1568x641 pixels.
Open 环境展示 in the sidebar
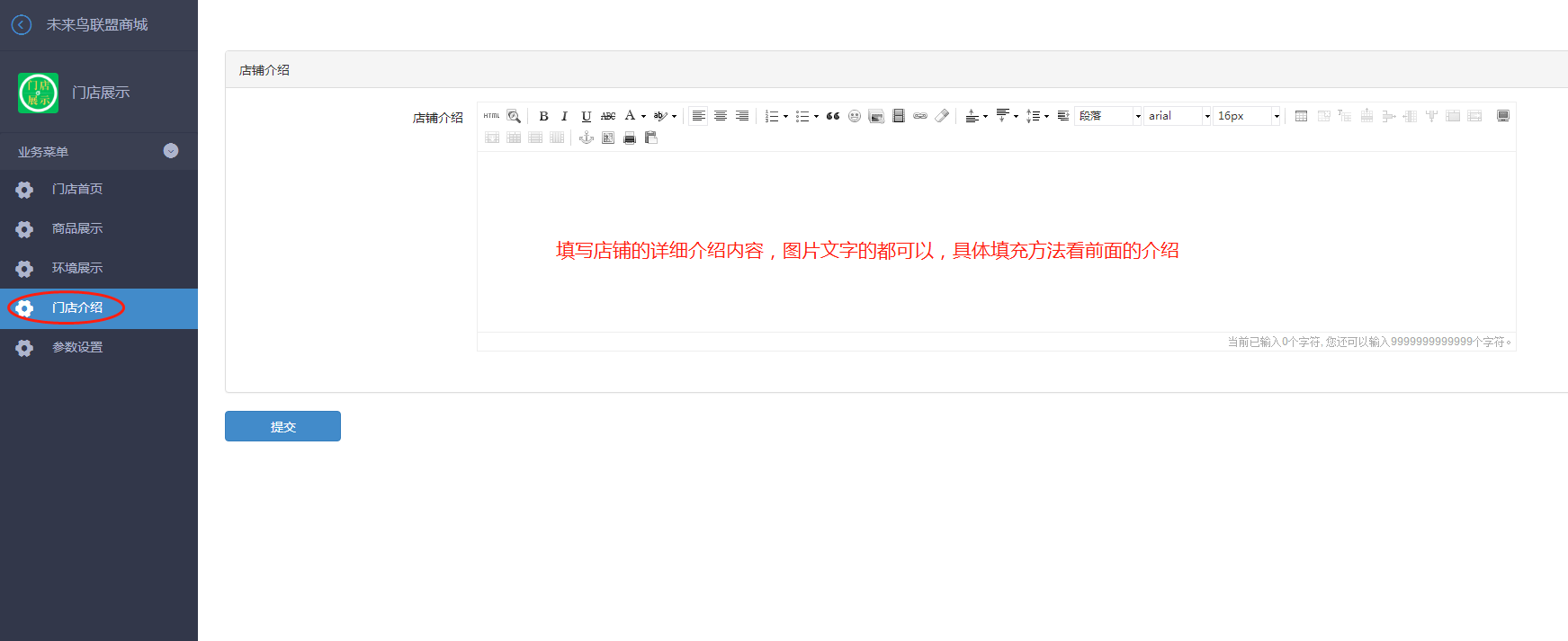coord(99,268)
